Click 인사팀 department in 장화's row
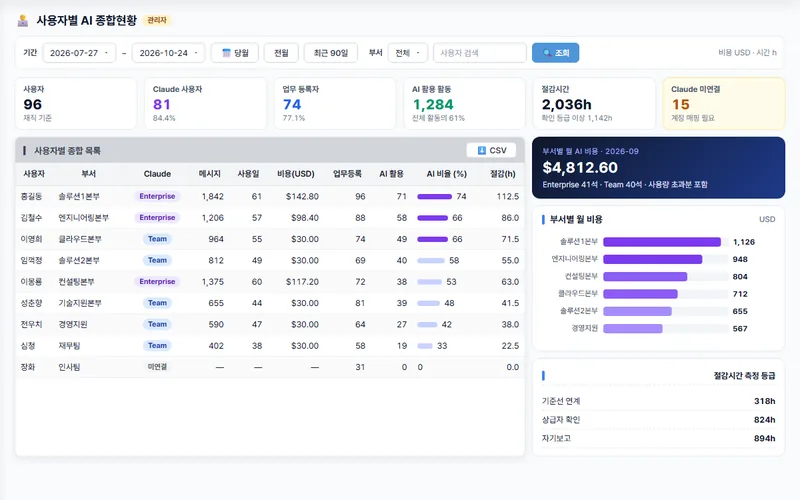The image size is (800, 500). (69, 367)
